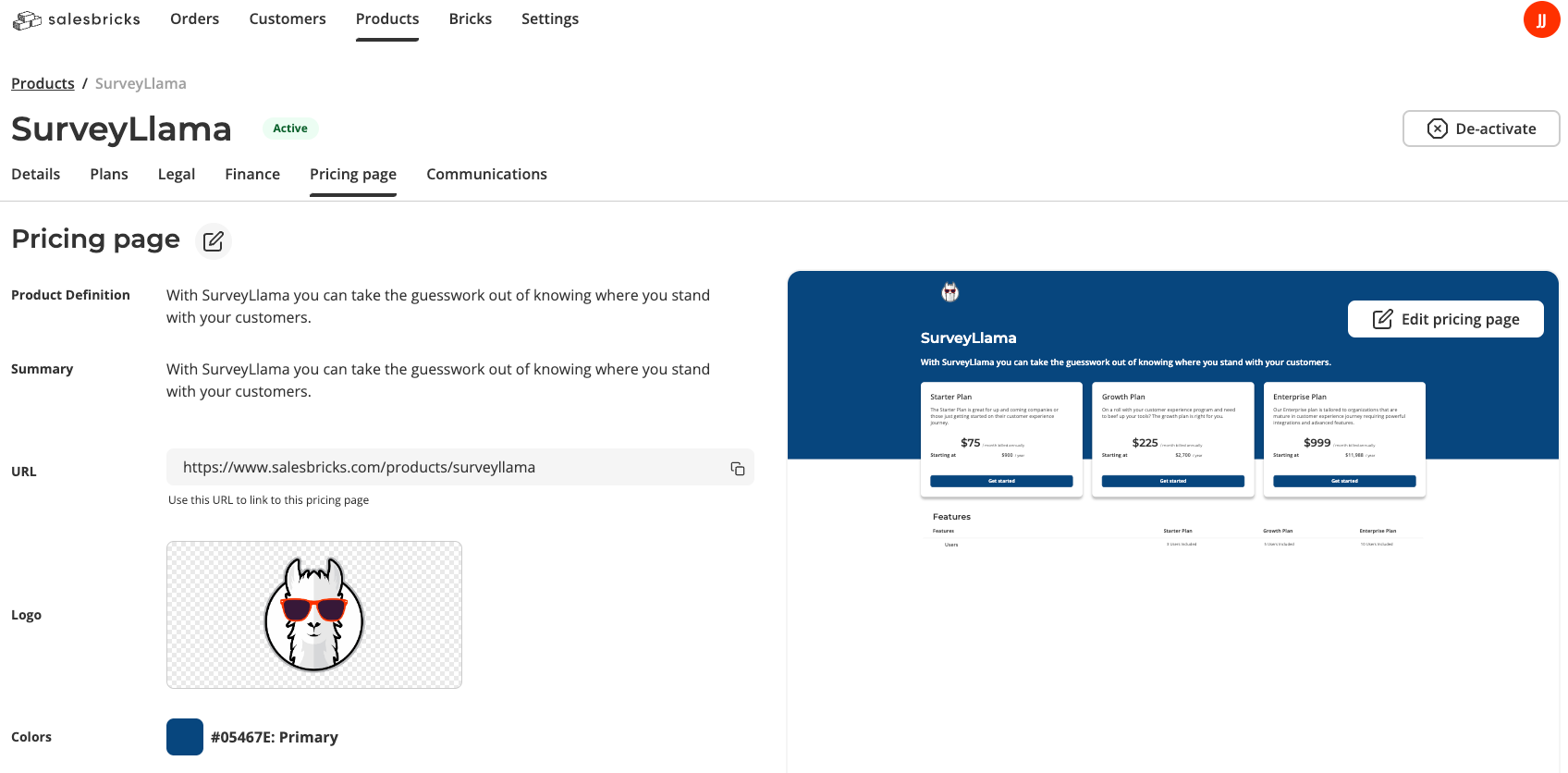Copy the pricing page URL

click(737, 468)
